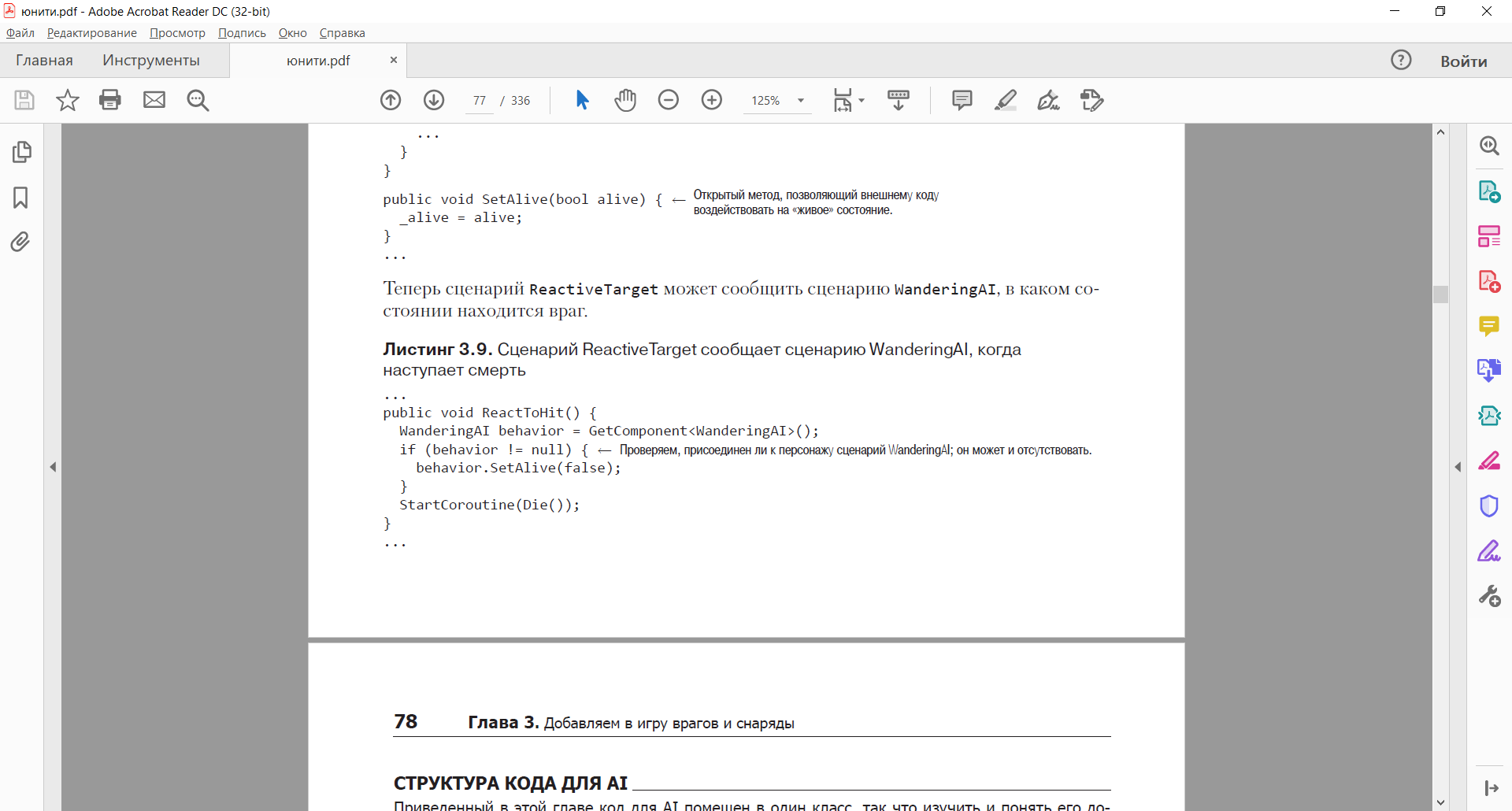Activate the Selection arrow tool
1512x811 pixels.
point(582,100)
